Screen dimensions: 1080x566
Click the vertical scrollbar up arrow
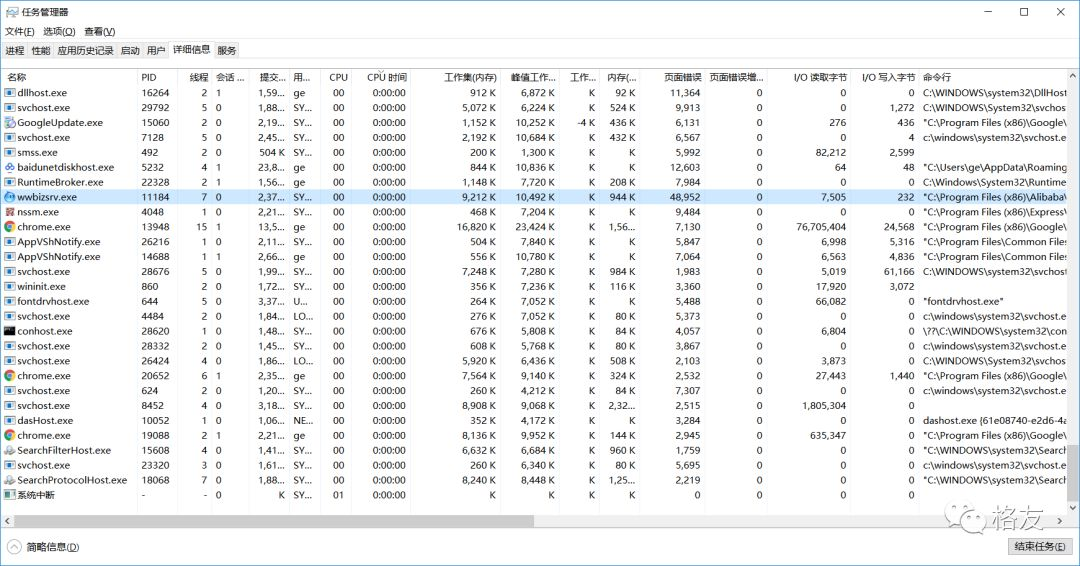[1072, 75]
